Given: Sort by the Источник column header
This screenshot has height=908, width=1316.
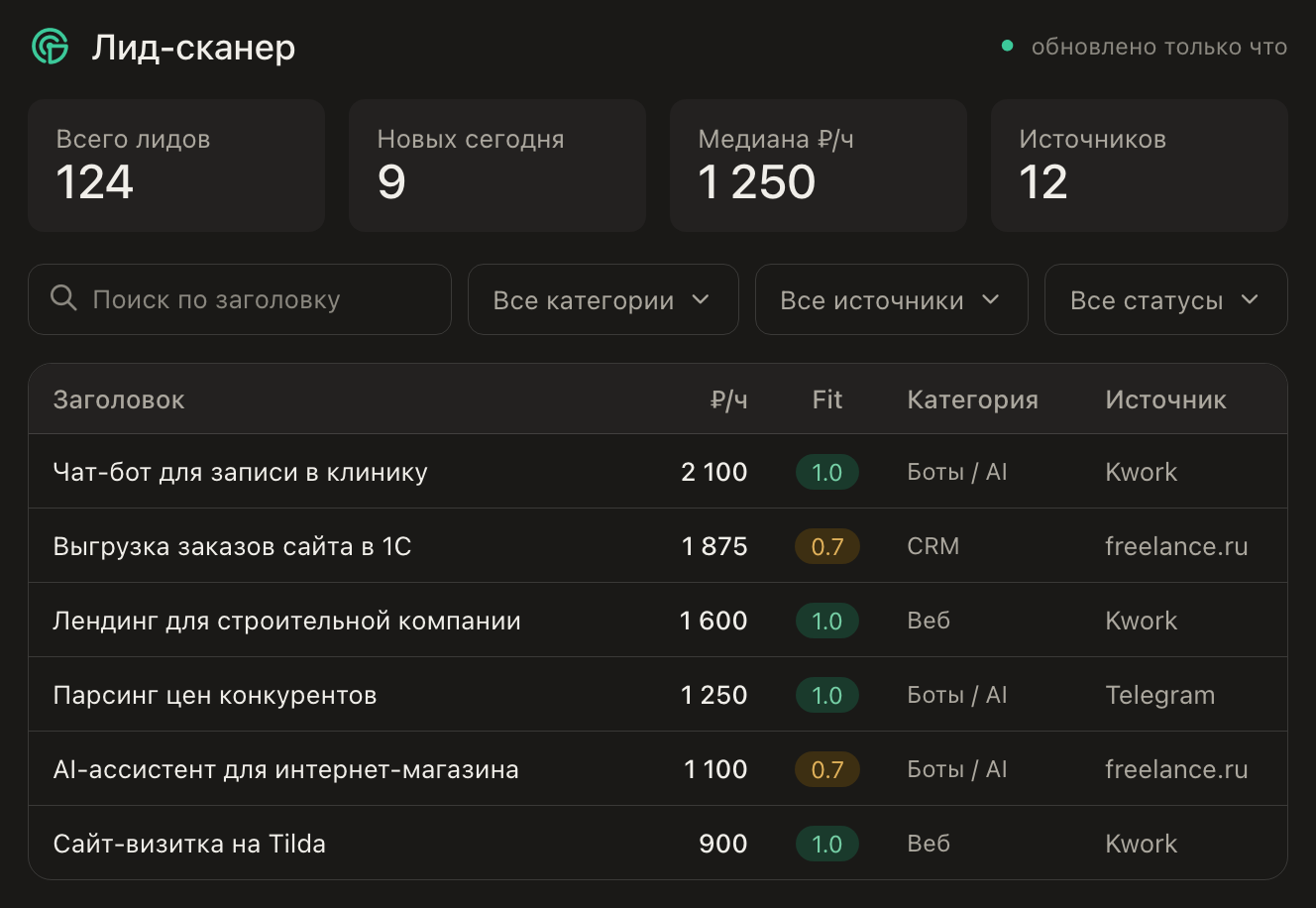Looking at the screenshot, I should pyautogui.click(x=1166, y=399).
